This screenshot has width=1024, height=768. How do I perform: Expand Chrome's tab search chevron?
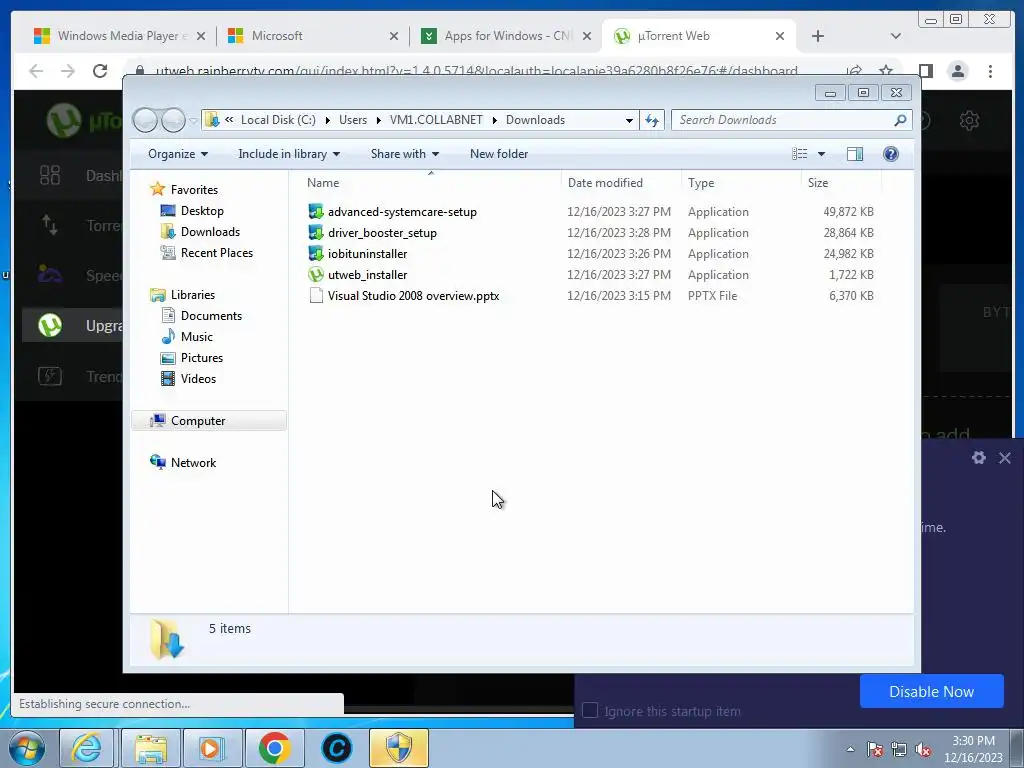click(x=895, y=36)
